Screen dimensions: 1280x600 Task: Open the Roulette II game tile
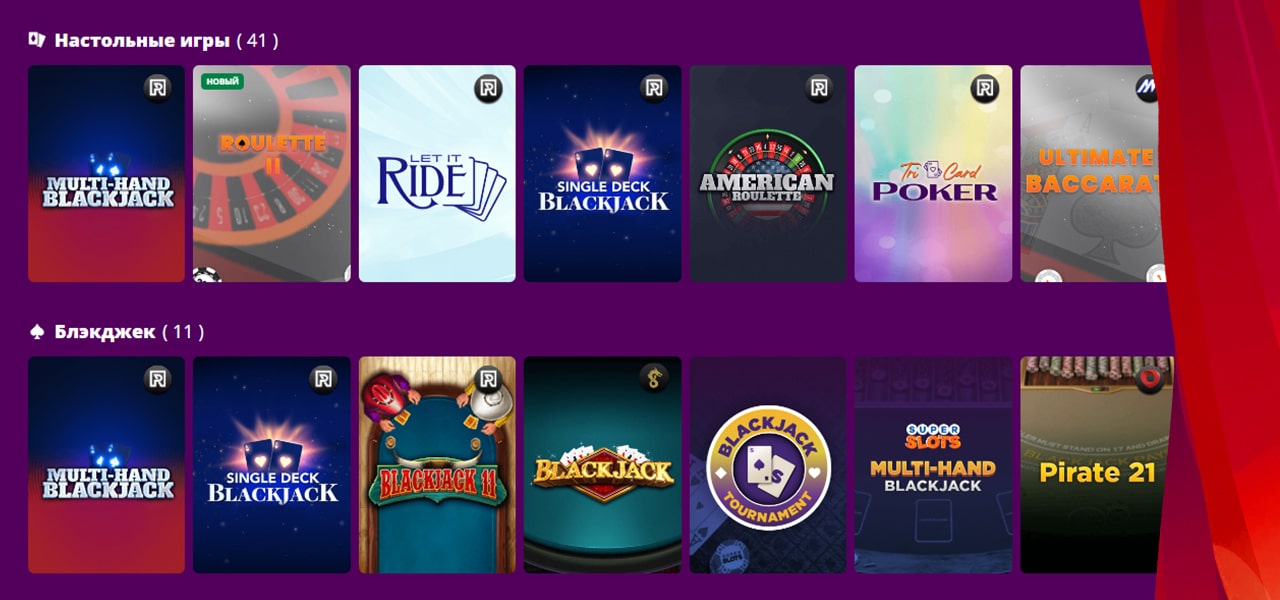[272, 174]
